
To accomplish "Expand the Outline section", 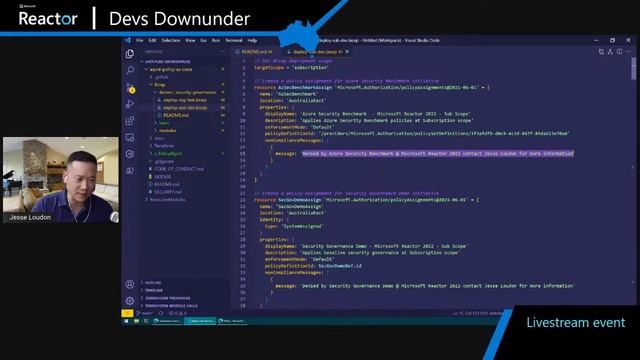I will [x=153, y=282].
